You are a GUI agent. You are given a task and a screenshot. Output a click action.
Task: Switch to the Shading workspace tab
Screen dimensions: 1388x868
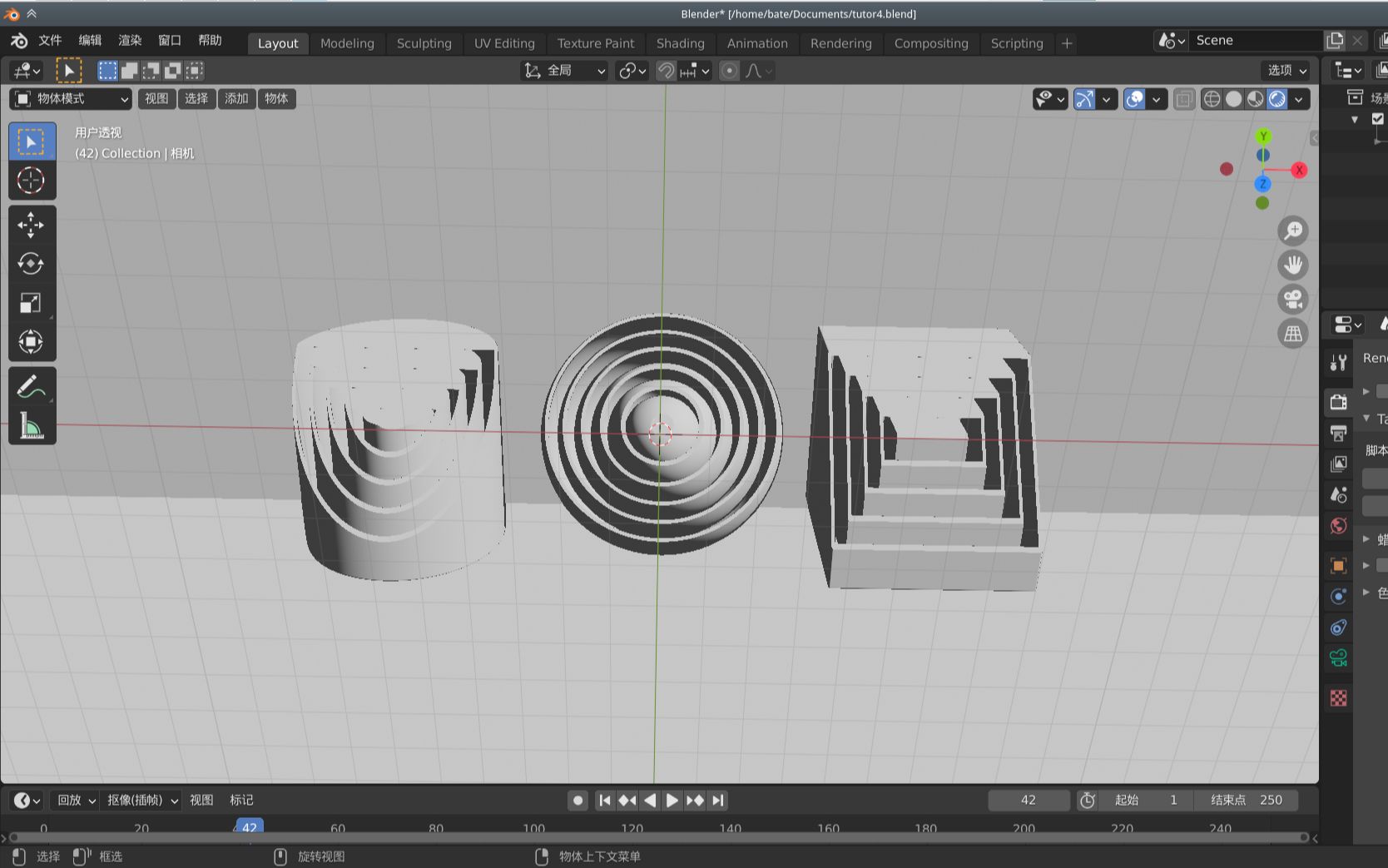[680, 43]
